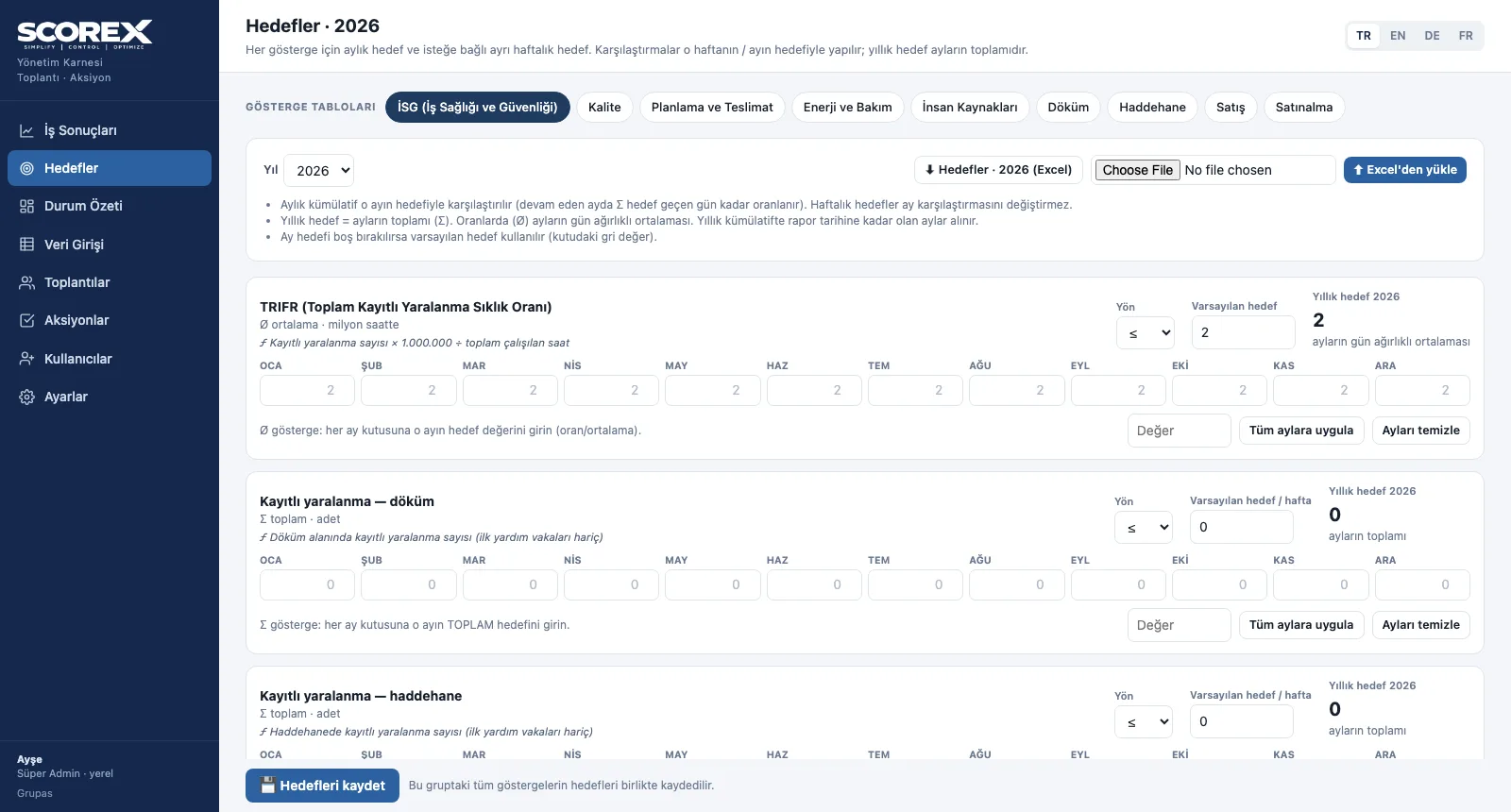Screen dimensions: 1511x812
Task: Clear months for TRIFR indicator
Action: tap(1421, 431)
